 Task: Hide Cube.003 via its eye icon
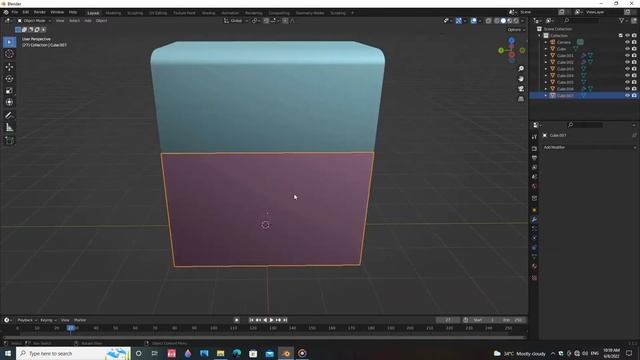point(627,69)
